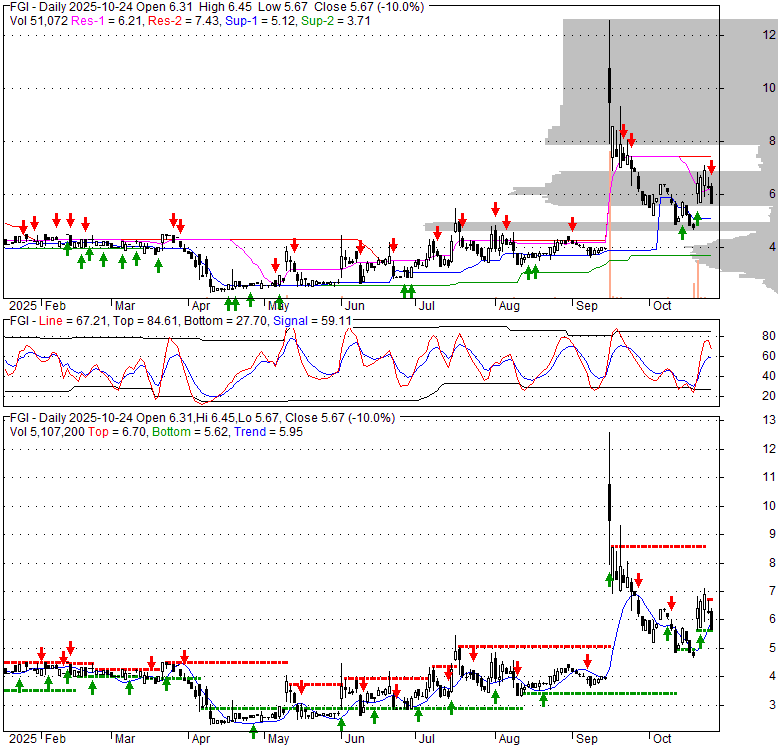Click the tall orange September volume bar
Viewport: 780px width, 745px height.
[610, 225]
